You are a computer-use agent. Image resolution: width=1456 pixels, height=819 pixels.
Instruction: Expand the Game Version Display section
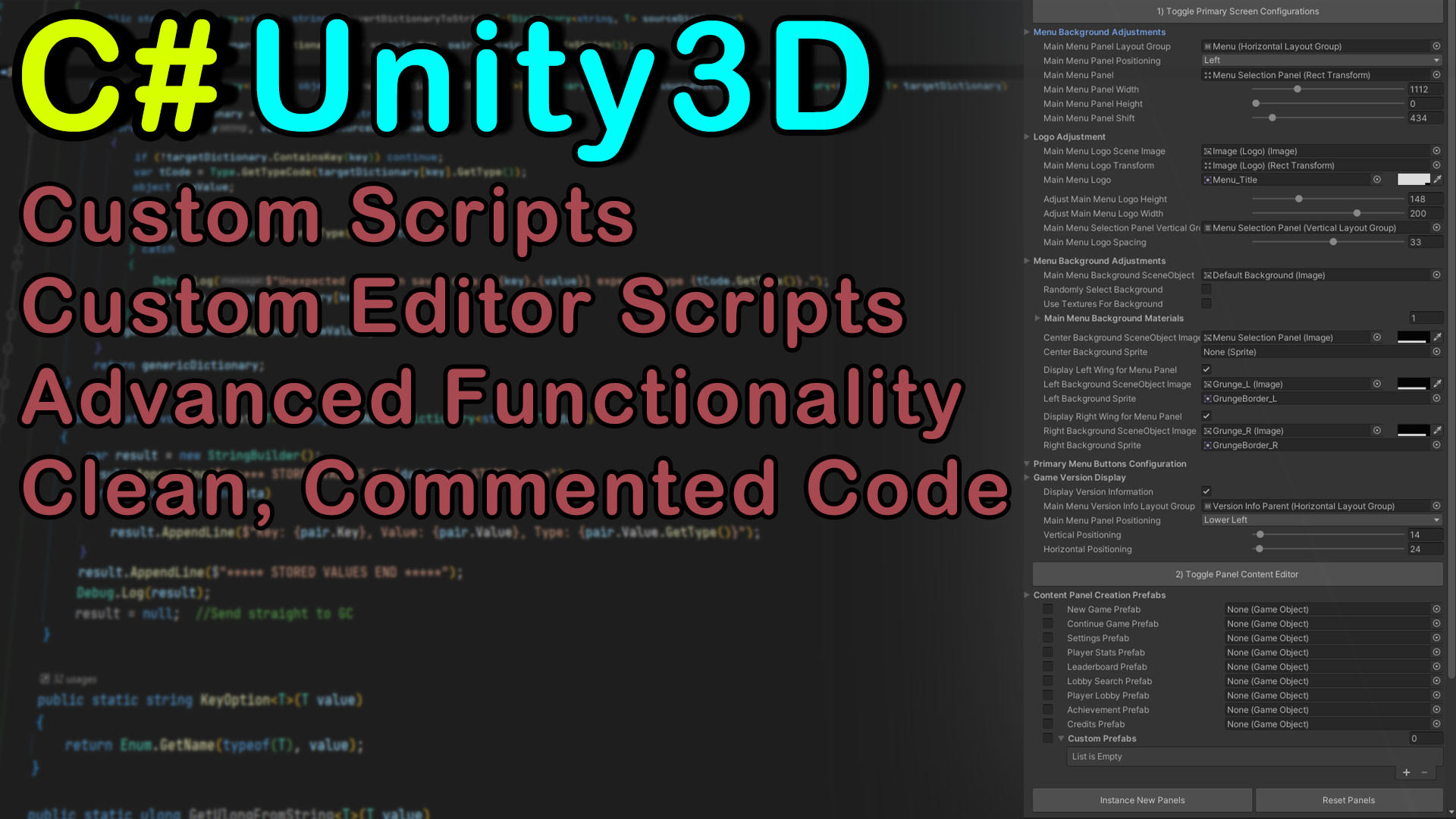[x=1027, y=478]
